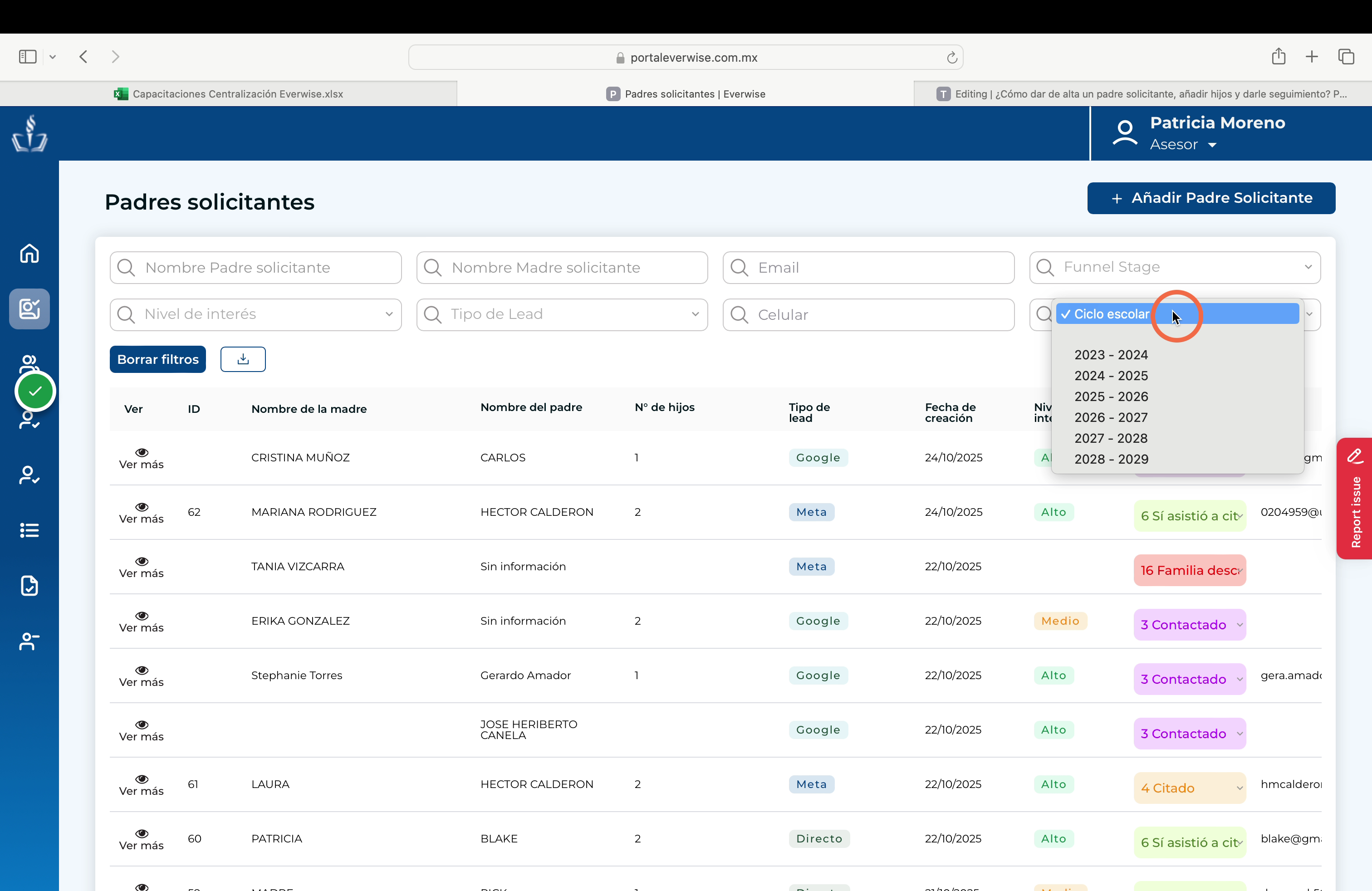
Task: Click the Borrar filtros button
Action: [x=157, y=359]
